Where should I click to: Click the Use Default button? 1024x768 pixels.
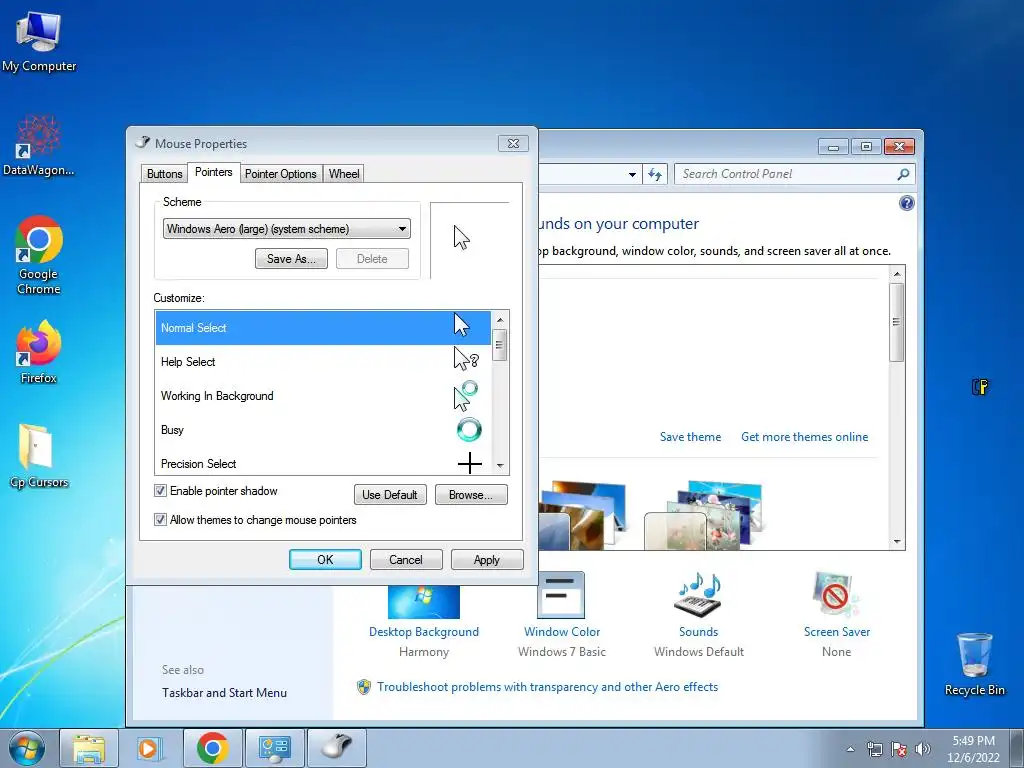pos(390,494)
